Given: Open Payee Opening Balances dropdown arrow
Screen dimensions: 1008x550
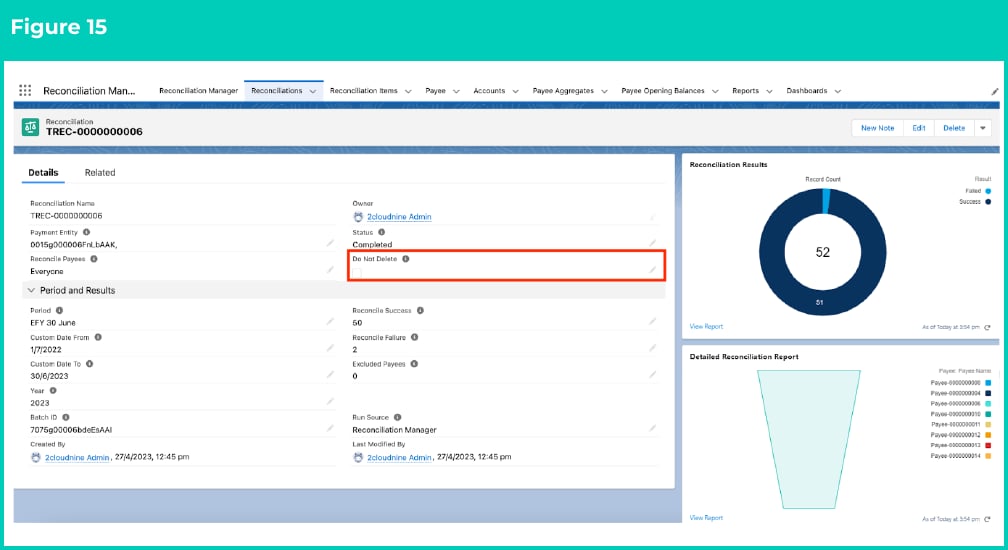Looking at the screenshot, I should (x=715, y=91).
